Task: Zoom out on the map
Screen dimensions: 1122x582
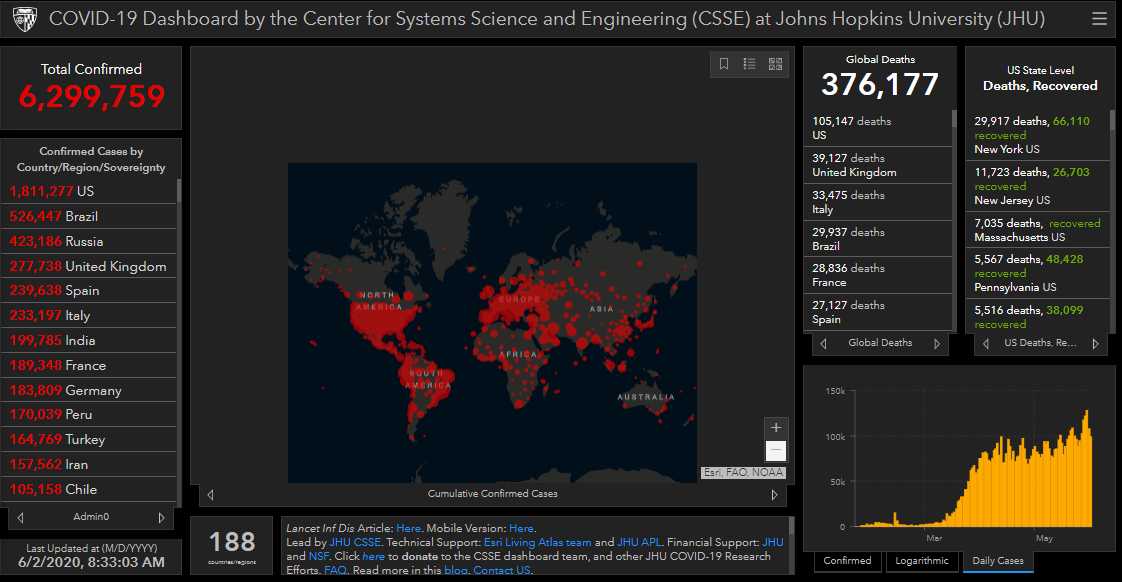Action: (776, 451)
